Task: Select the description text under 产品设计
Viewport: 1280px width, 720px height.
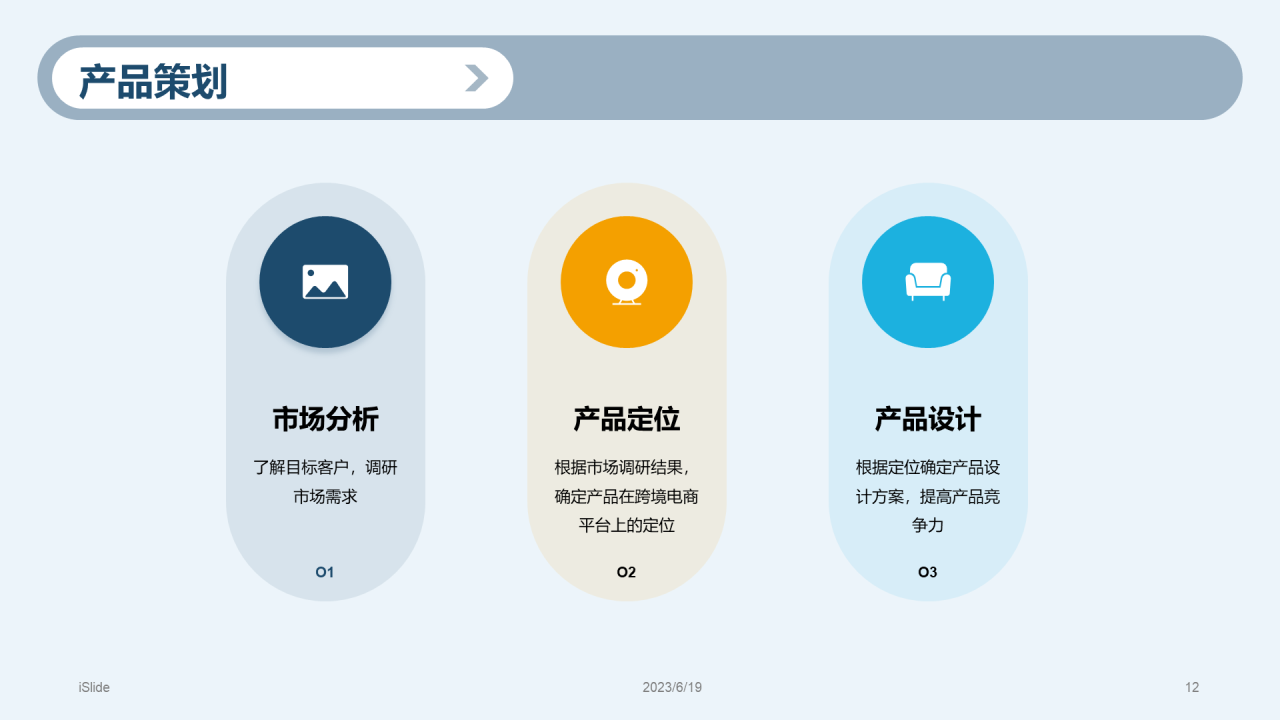Action: coord(927,496)
